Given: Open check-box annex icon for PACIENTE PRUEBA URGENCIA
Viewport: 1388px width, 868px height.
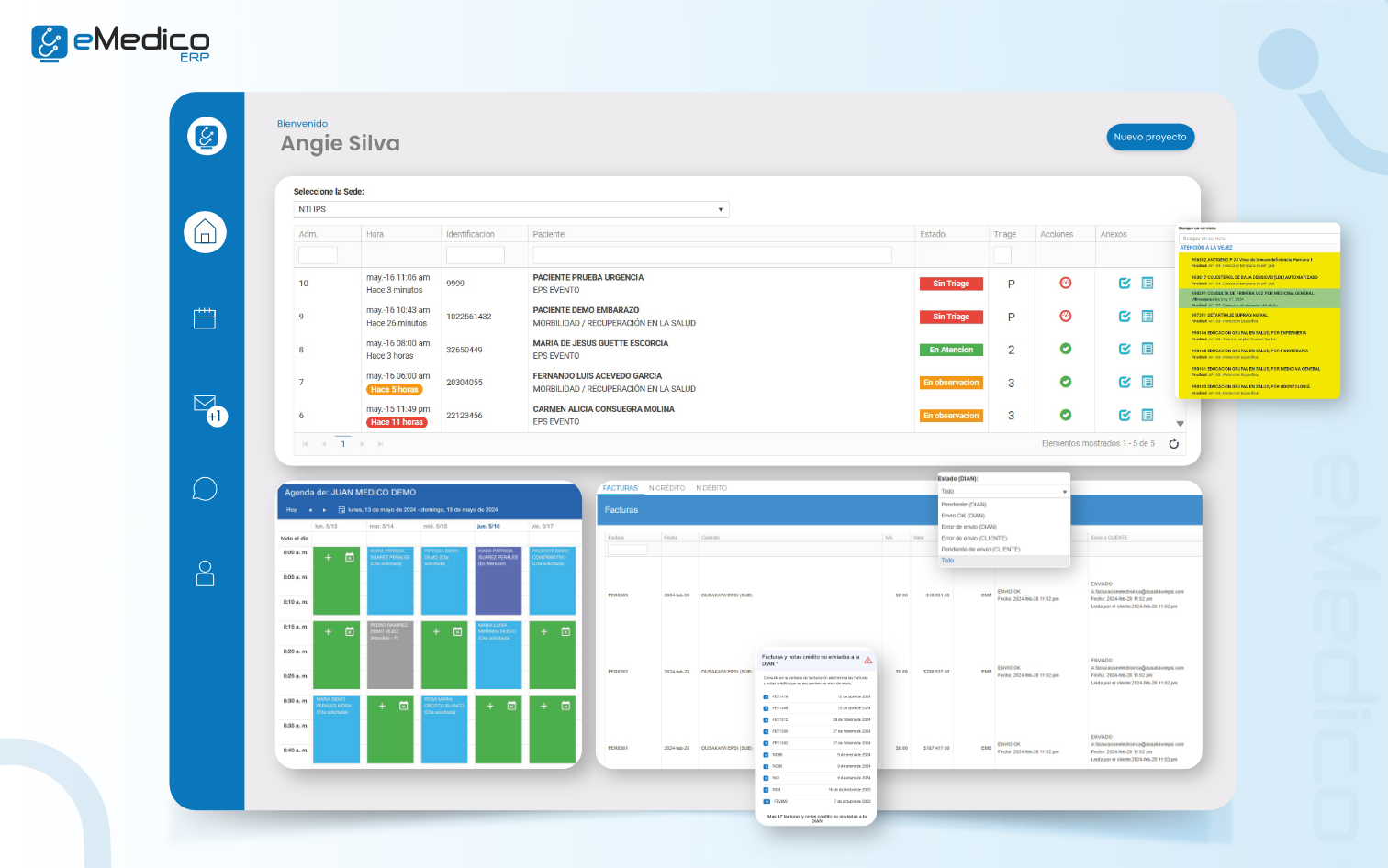Looking at the screenshot, I should (x=1125, y=284).
